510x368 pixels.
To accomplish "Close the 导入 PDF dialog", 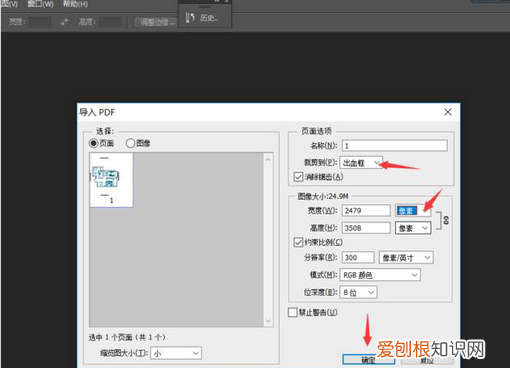I will point(448,112).
